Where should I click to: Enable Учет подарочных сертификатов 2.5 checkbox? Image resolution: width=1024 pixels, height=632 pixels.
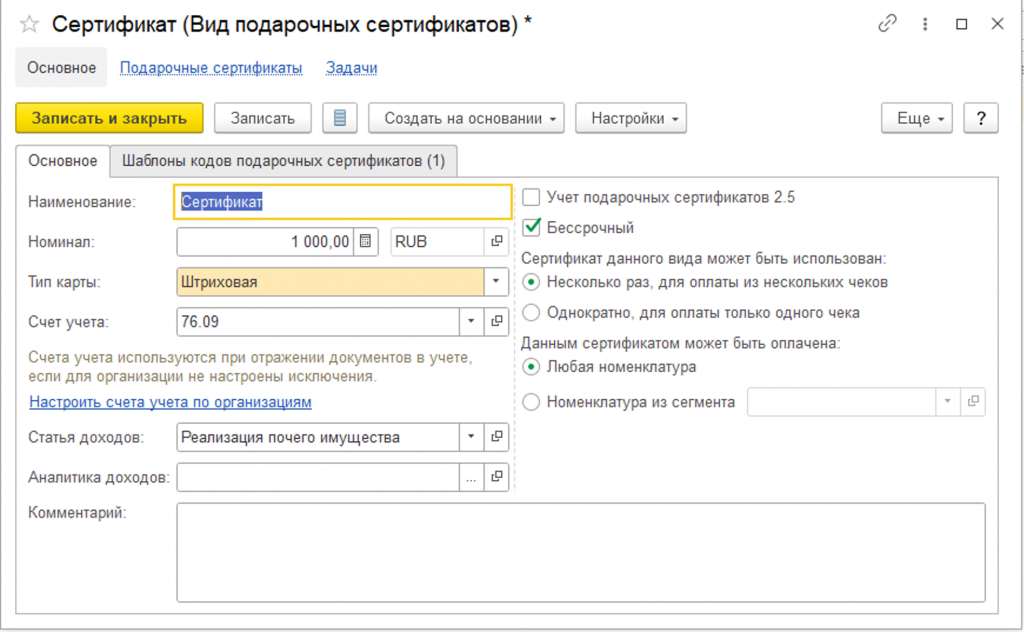click(532, 197)
